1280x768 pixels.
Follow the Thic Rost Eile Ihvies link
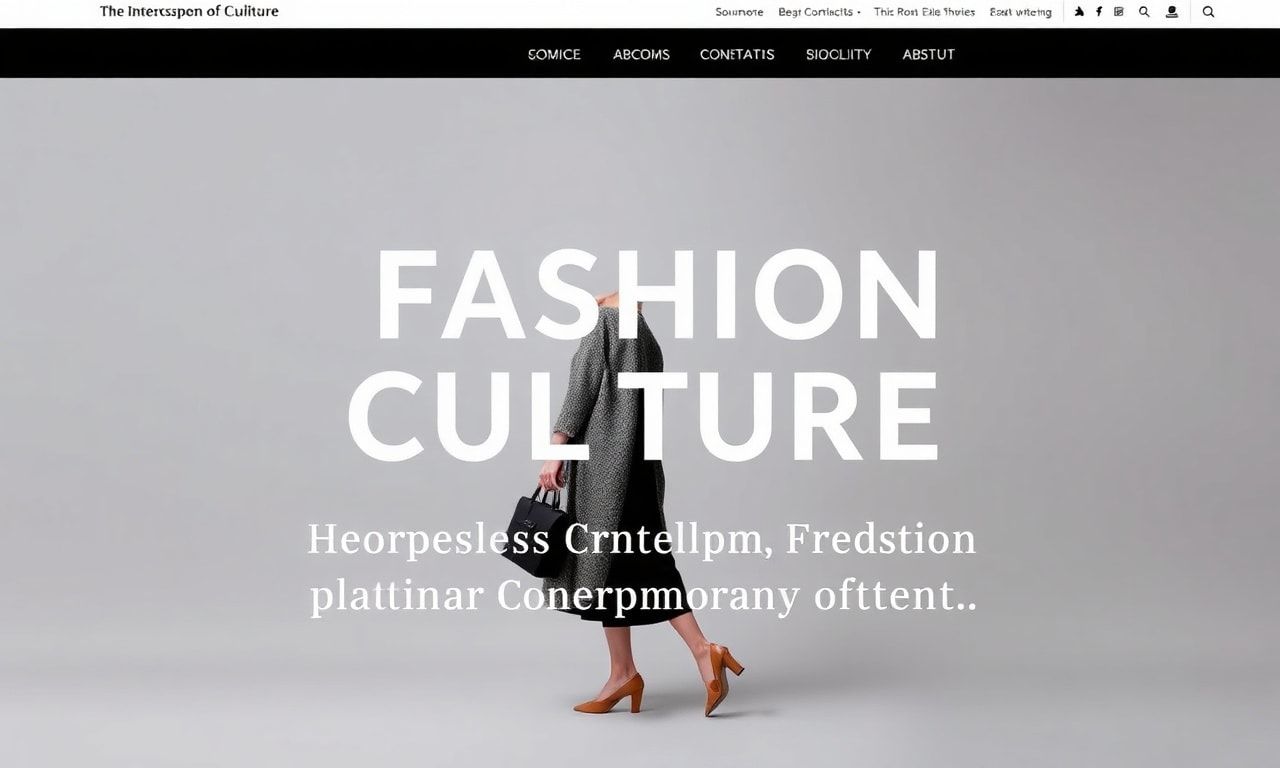click(924, 12)
